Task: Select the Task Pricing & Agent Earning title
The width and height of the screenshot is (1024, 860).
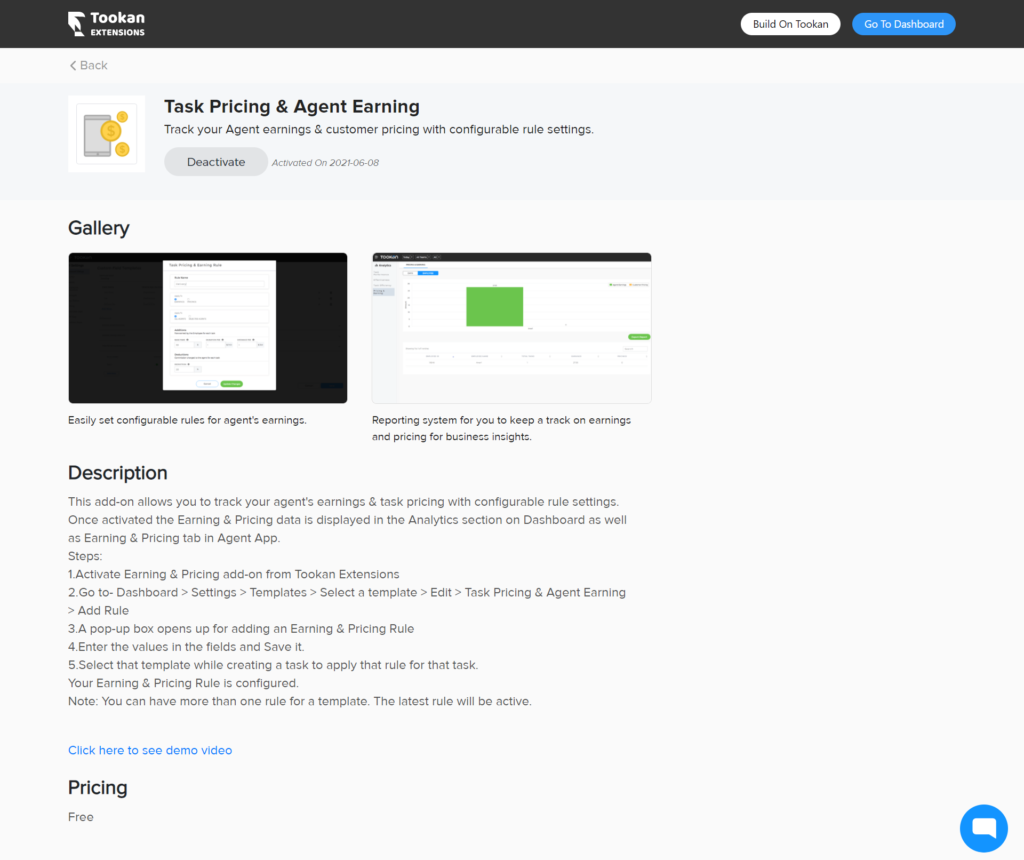Action: (292, 106)
